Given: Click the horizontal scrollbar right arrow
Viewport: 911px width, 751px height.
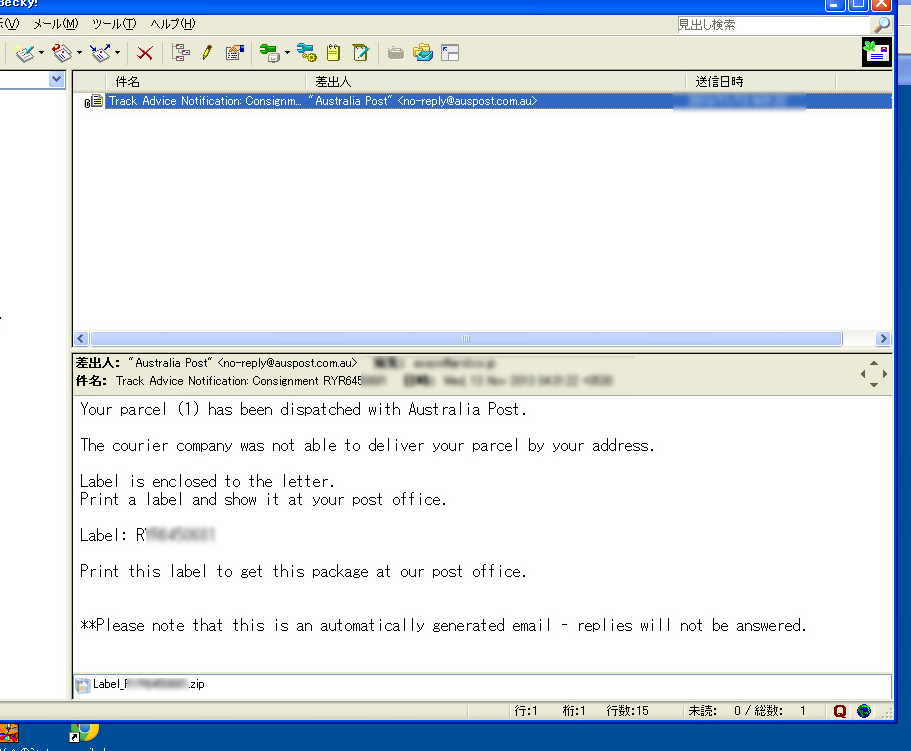Looking at the screenshot, I should pyautogui.click(x=883, y=339).
